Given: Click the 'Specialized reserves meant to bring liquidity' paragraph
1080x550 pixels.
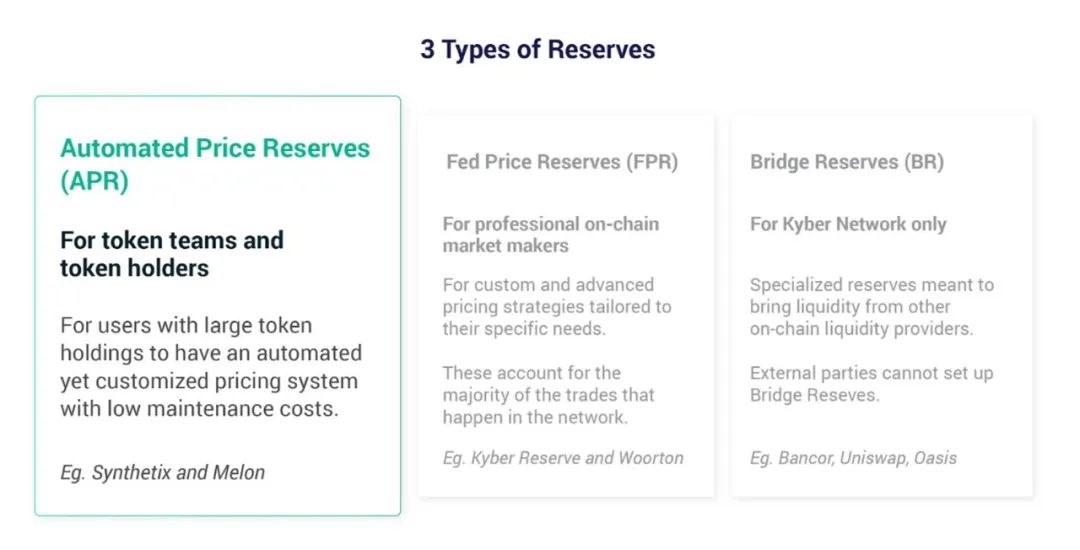Looking at the screenshot, I should tap(871, 306).
